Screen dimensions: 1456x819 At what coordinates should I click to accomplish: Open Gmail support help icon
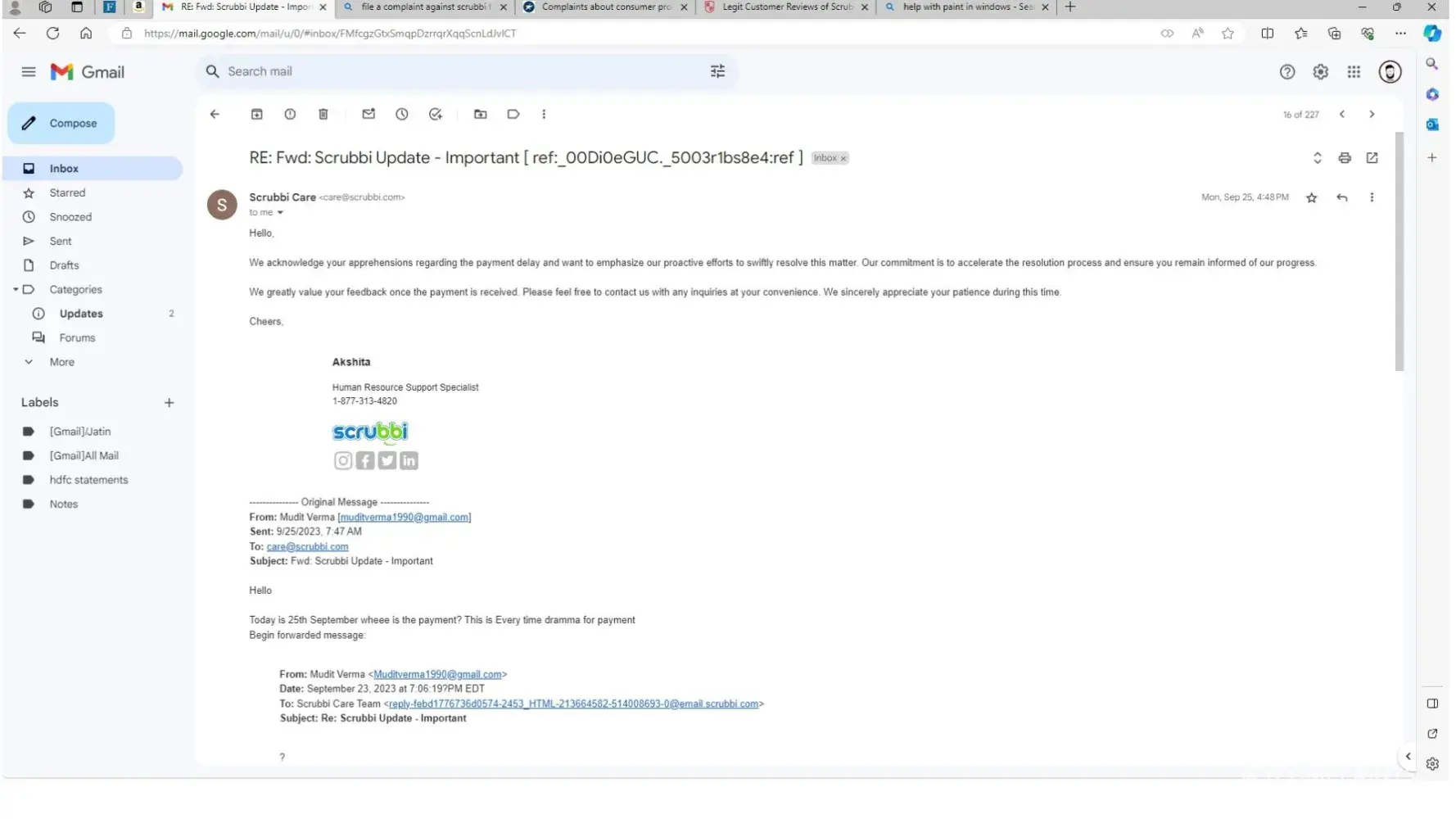click(x=1288, y=72)
